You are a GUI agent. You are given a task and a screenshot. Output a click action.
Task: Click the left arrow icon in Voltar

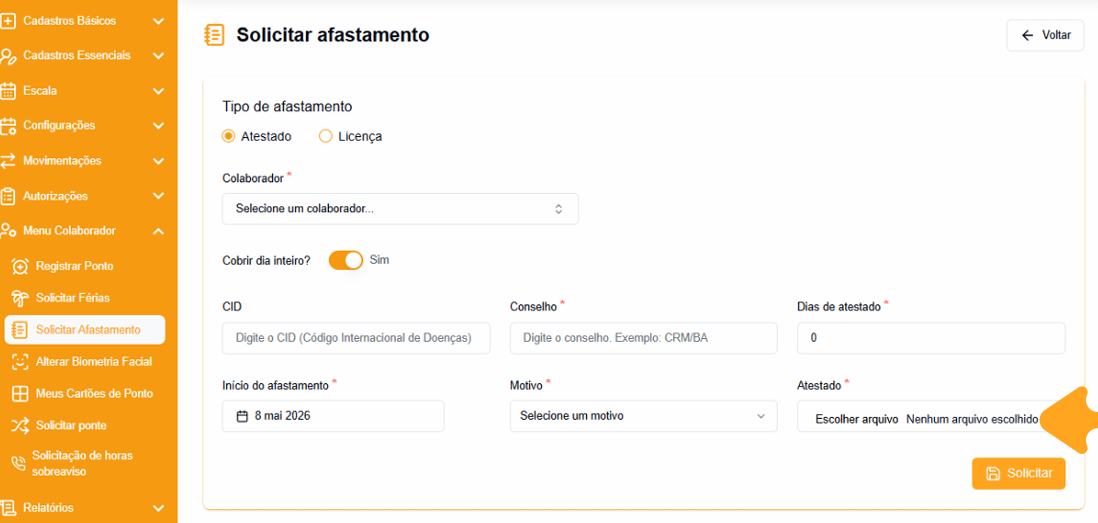(x=1027, y=36)
